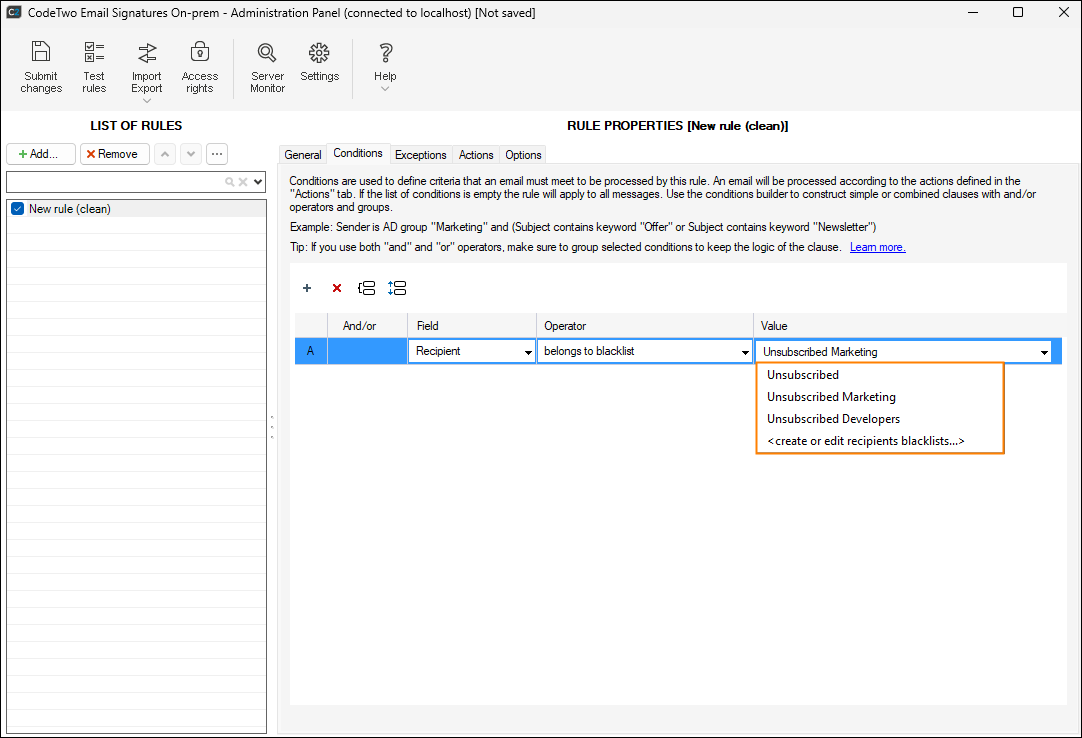Click the Remove rule button

114,154
